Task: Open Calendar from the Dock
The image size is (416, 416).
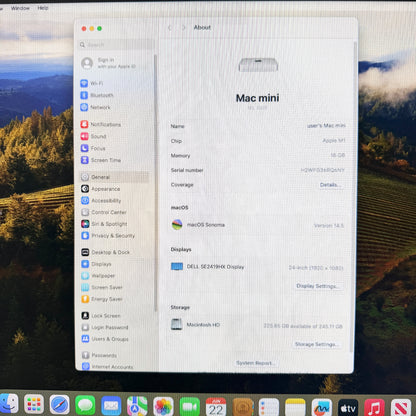Action: tap(216, 407)
